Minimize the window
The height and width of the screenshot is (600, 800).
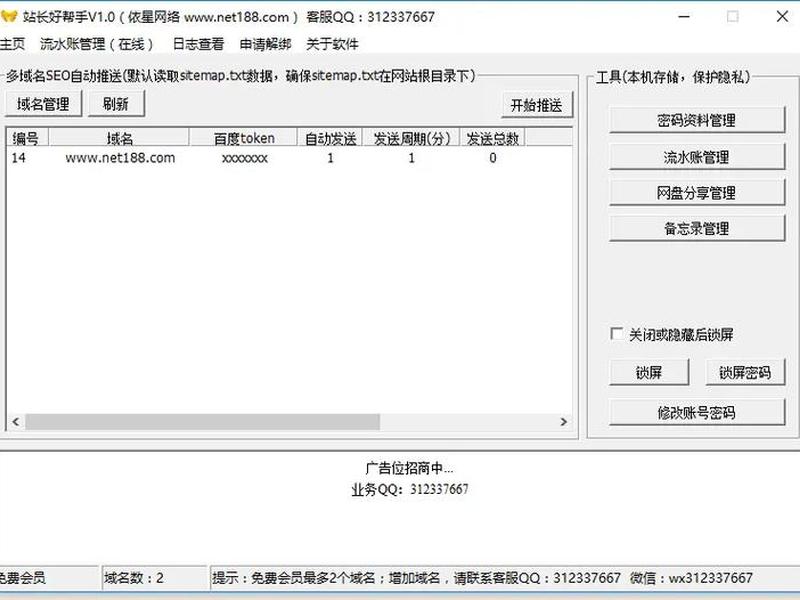click(684, 16)
